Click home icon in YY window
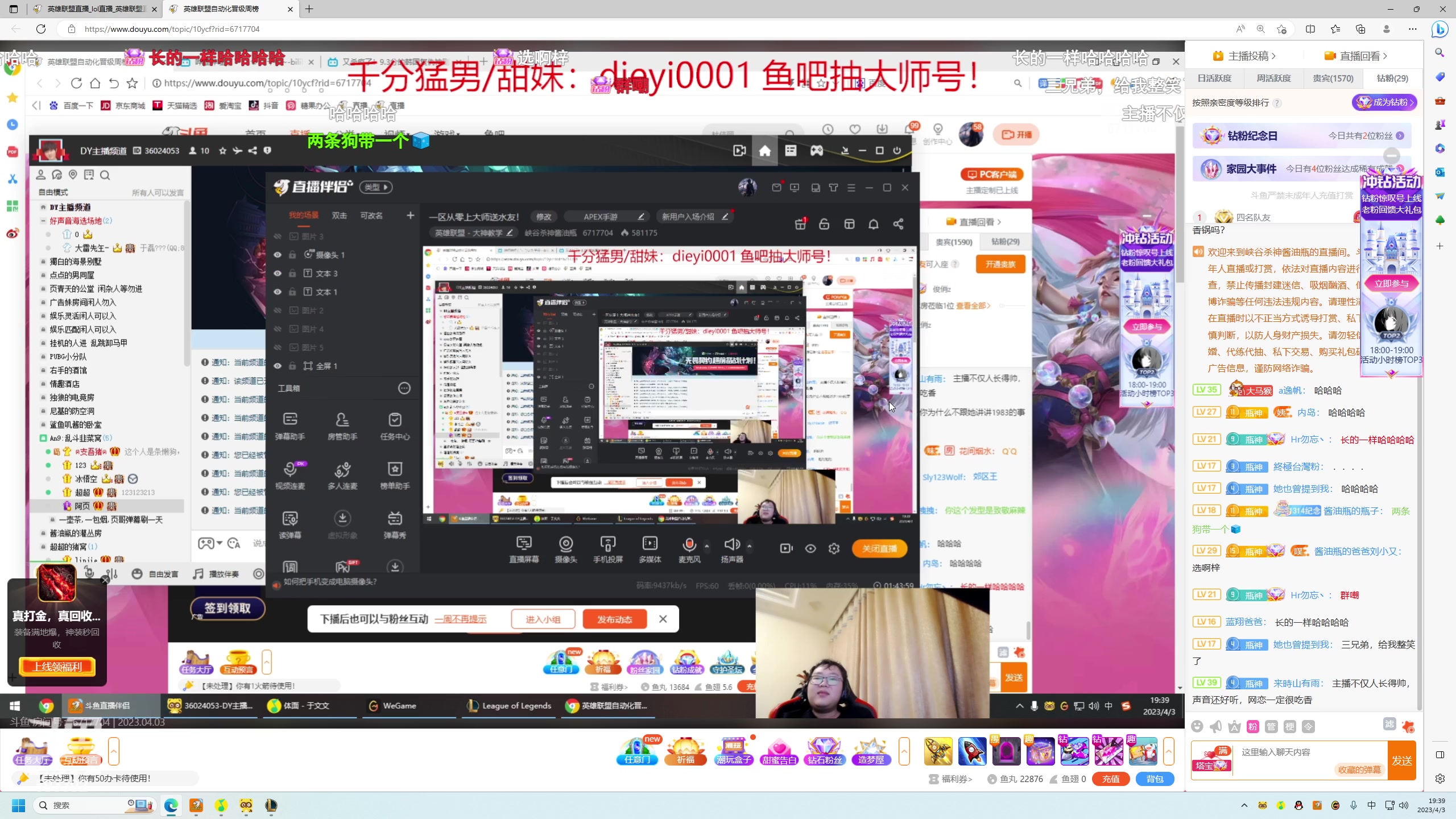The width and height of the screenshot is (1456, 819). [765, 151]
